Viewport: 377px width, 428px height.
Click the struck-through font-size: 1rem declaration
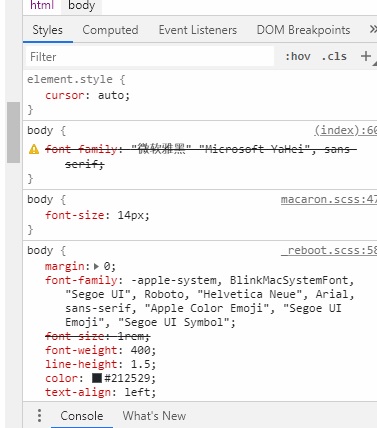tap(97, 336)
